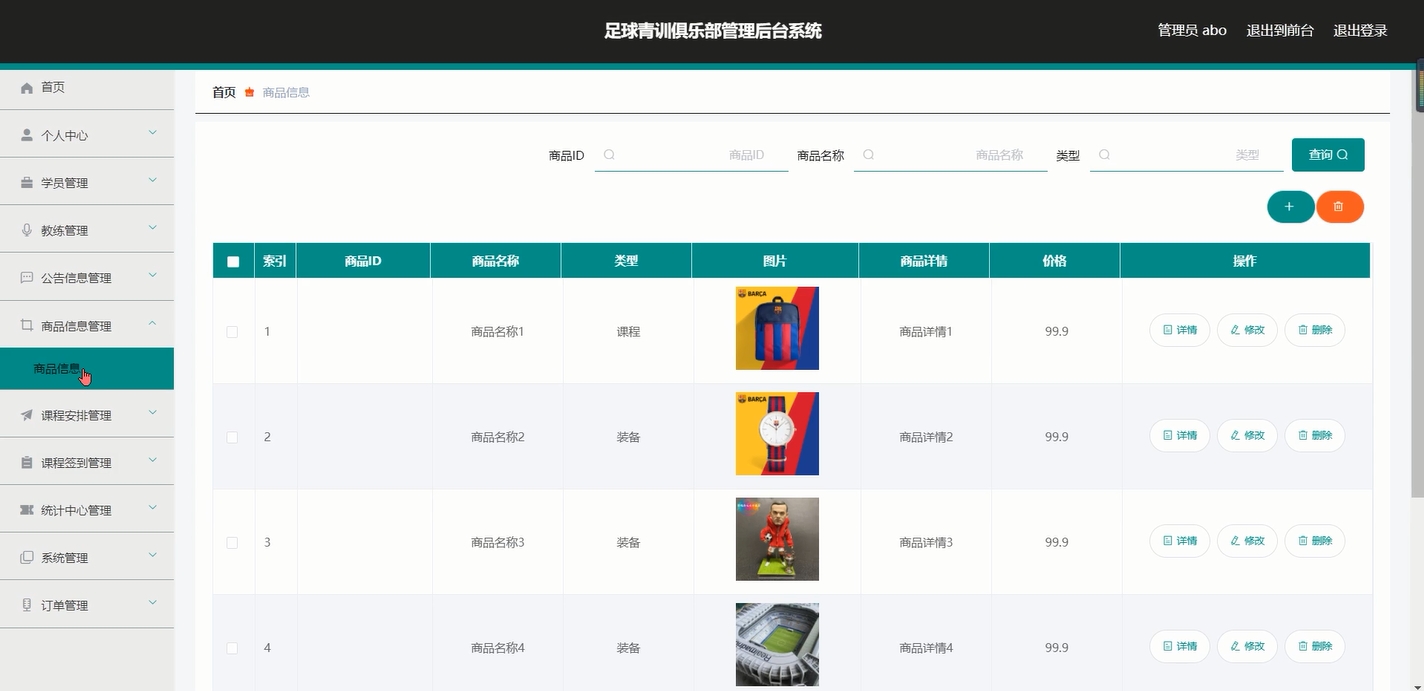Image resolution: width=1424 pixels, height=691 pixels.
Task: Click the breadcrumb home icon beside 商品信息
Action: click(x=249, y=92)
